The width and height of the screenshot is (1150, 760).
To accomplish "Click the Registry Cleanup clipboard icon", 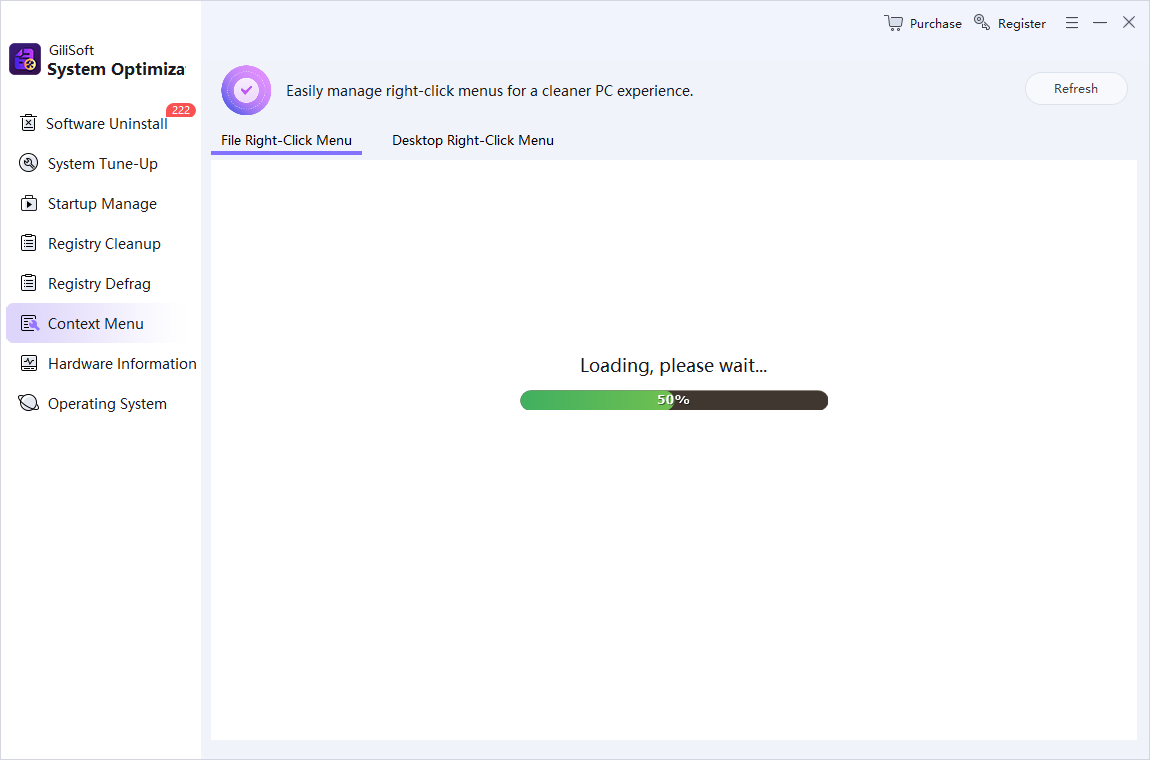I will click(x=29, y=243).
